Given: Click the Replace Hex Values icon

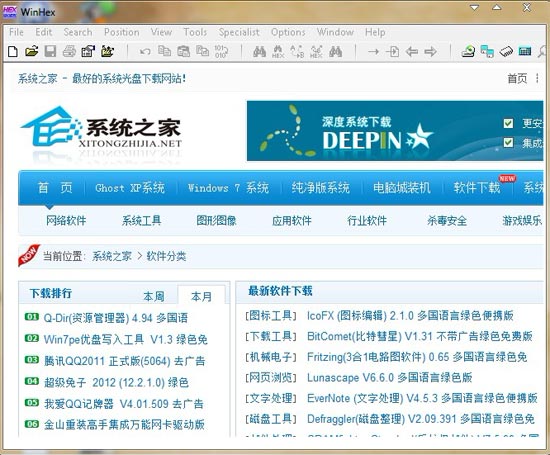Looking at the screenshot, I should point(316,52).
